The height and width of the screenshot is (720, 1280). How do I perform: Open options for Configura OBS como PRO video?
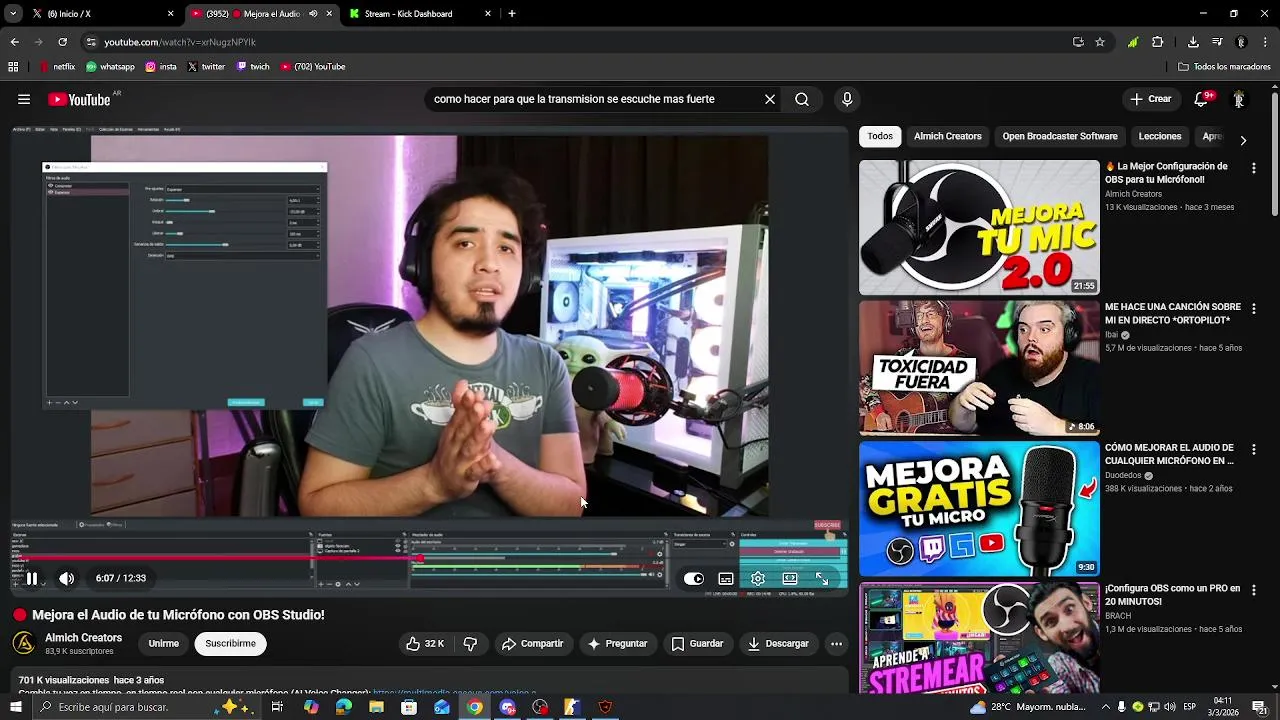(1253, 591)
